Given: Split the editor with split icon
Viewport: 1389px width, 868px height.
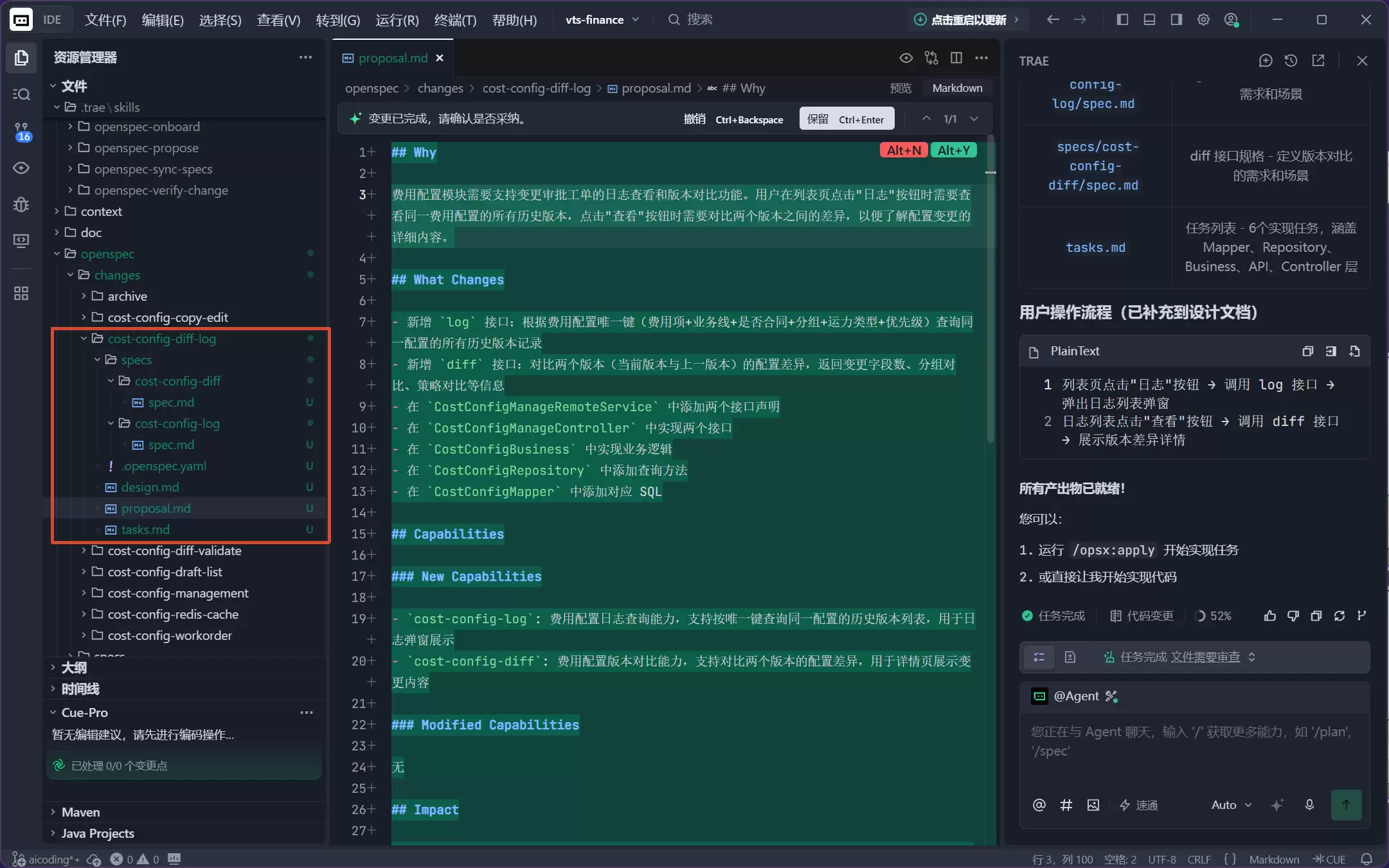Looking at the screenshot, I should click(x=956, y=58).
